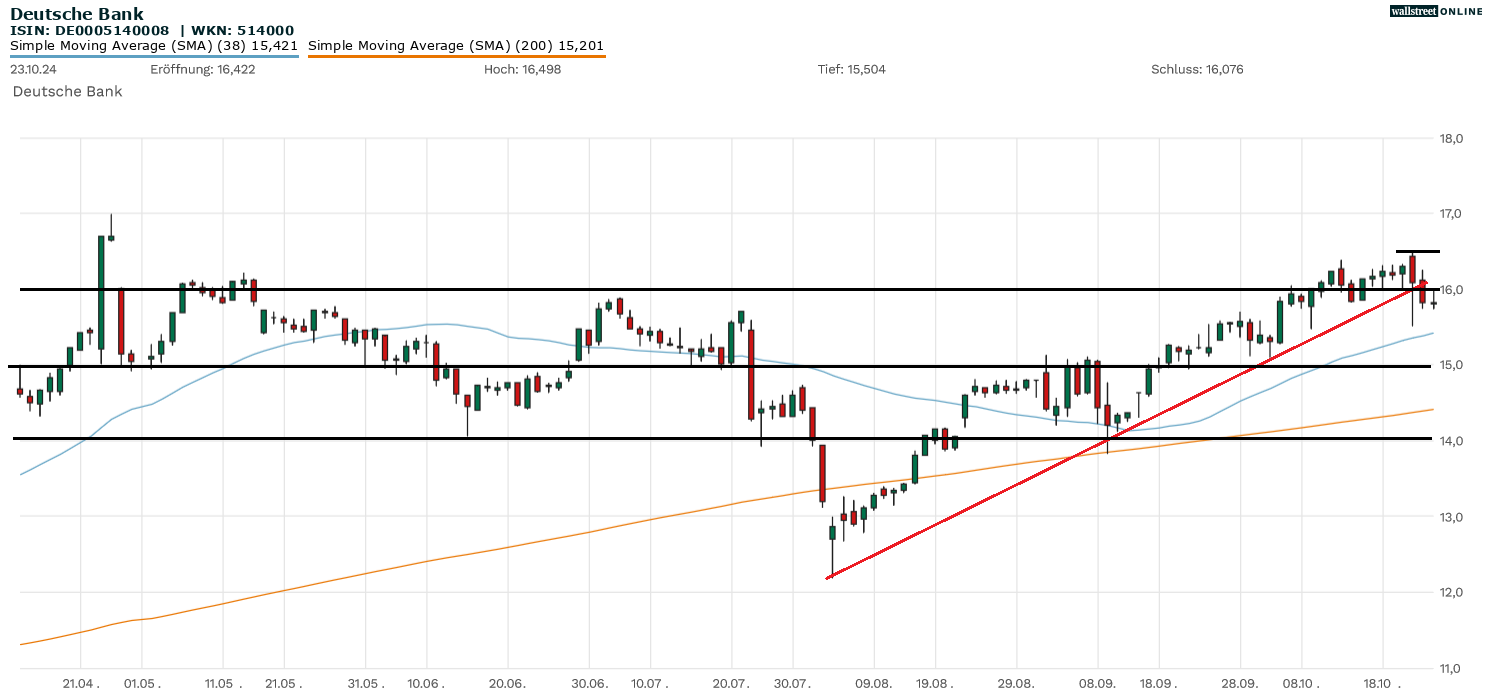The width and height of the screenshot is (1490, 689).
Task: Click the bold Deutsche Bank chart title
Action: (x=77, y=14)
